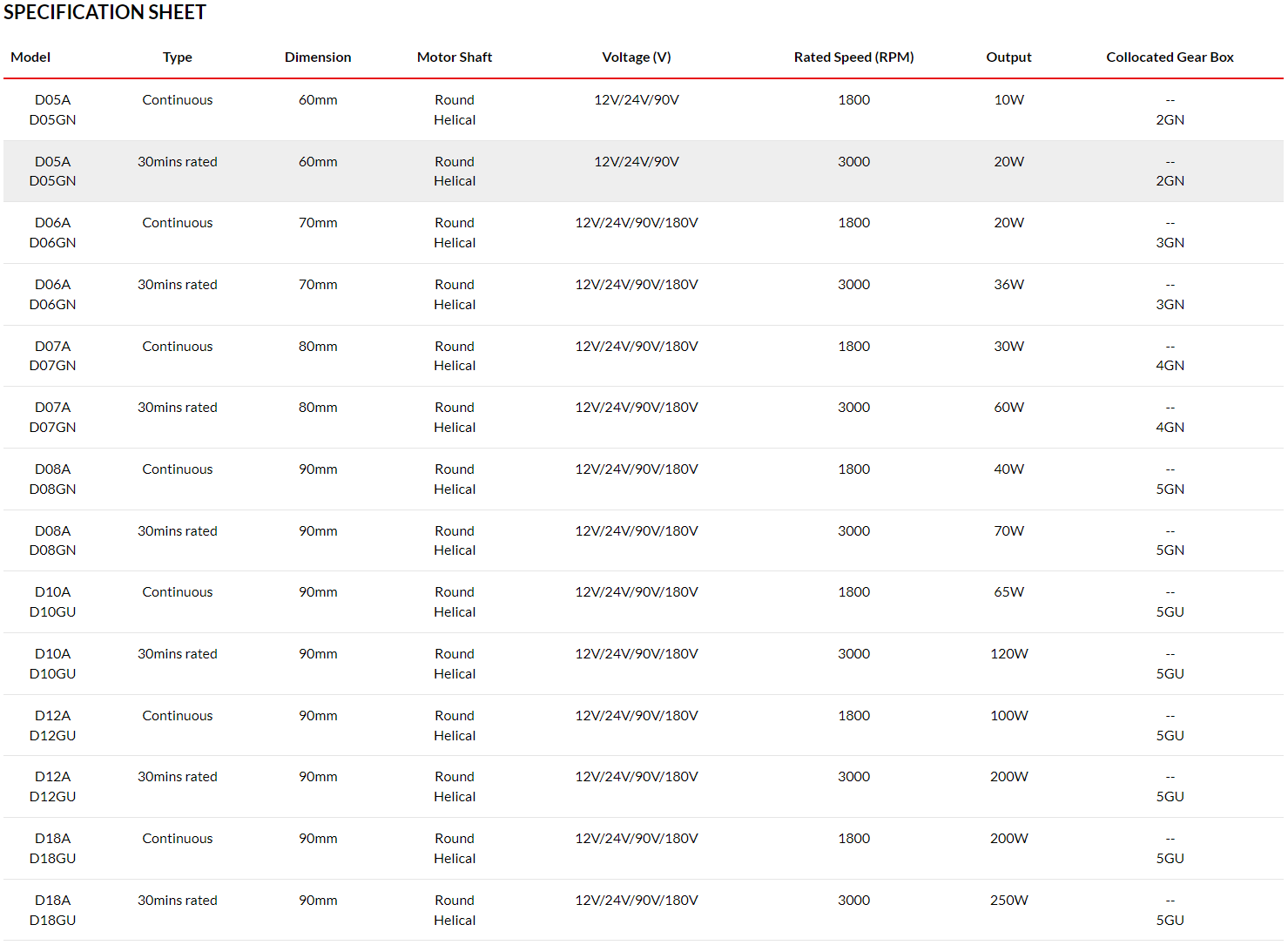Screen dimensions: 1288x945
Task: Click 5GN gear box in the 40W row
Action: [1170, 489]
